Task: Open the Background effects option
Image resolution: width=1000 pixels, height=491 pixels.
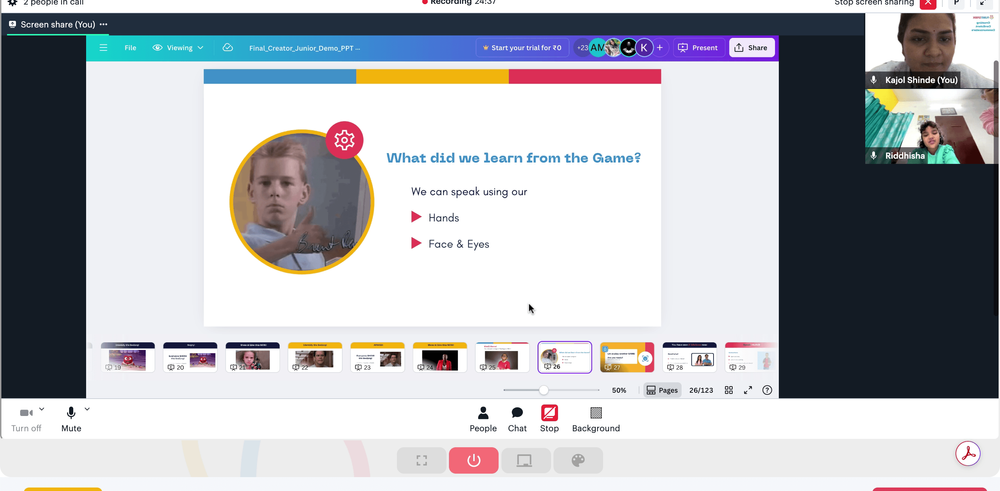Action: pos(596,420)
